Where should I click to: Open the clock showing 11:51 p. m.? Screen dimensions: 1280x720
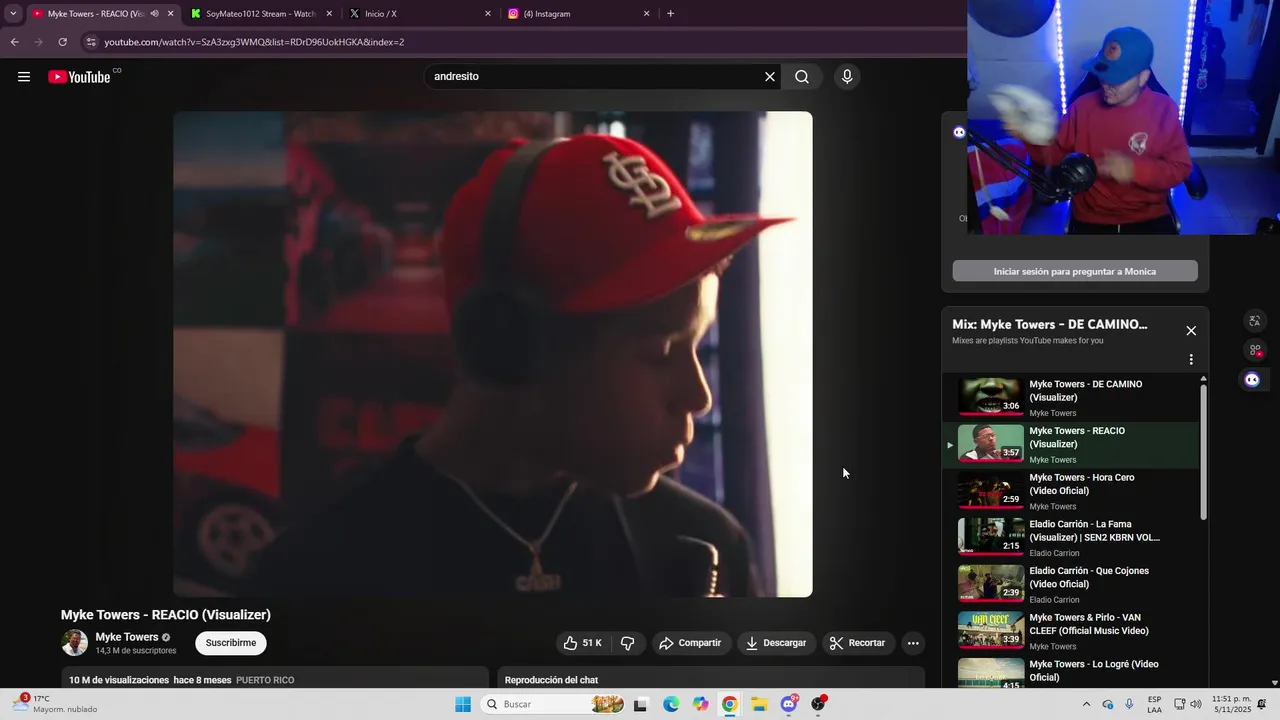coord(1231,704)
